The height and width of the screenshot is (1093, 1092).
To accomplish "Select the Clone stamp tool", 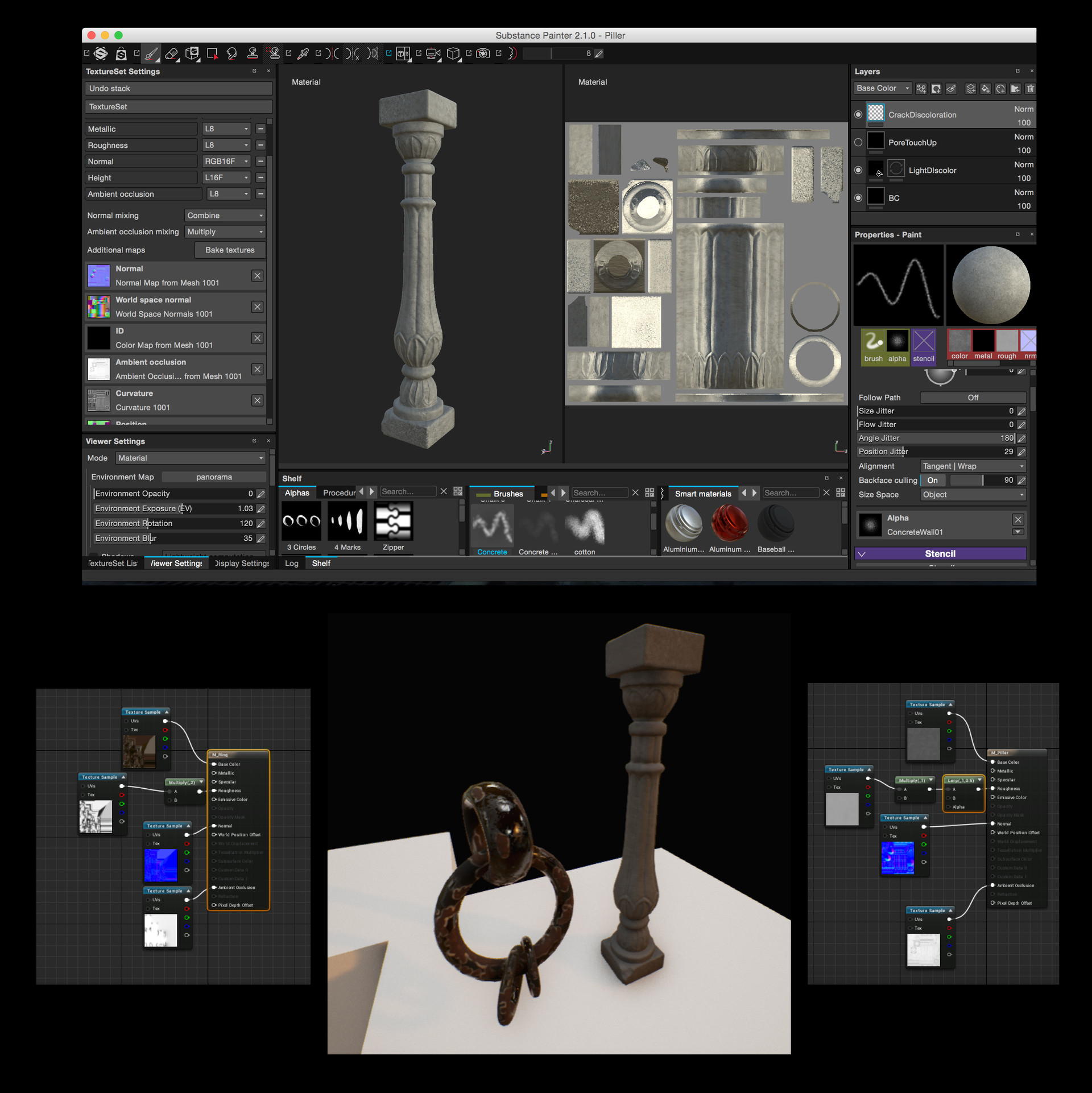I will [x=252, y=54].
